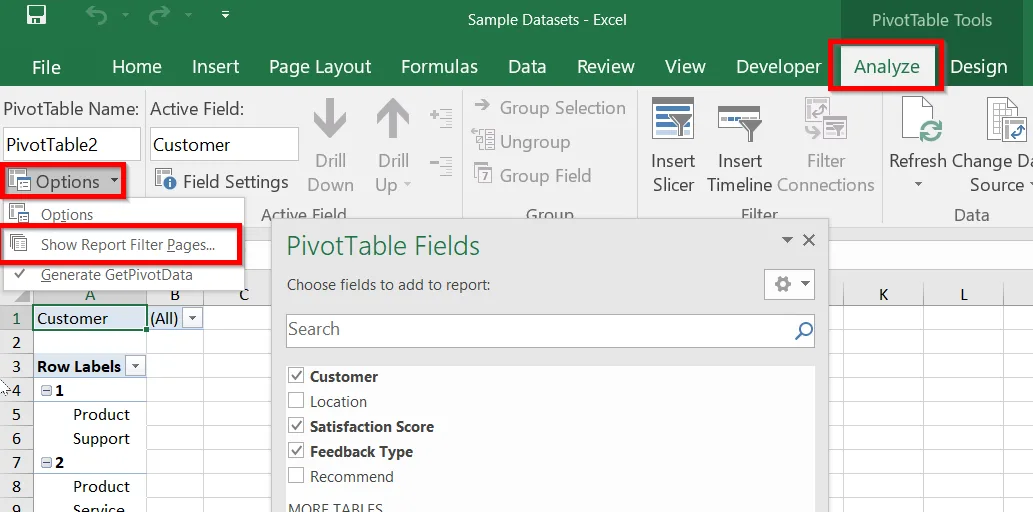Check the Location field checkbox
The height and width of the screenshot is (512, 1033).
[x=296, y=401]
